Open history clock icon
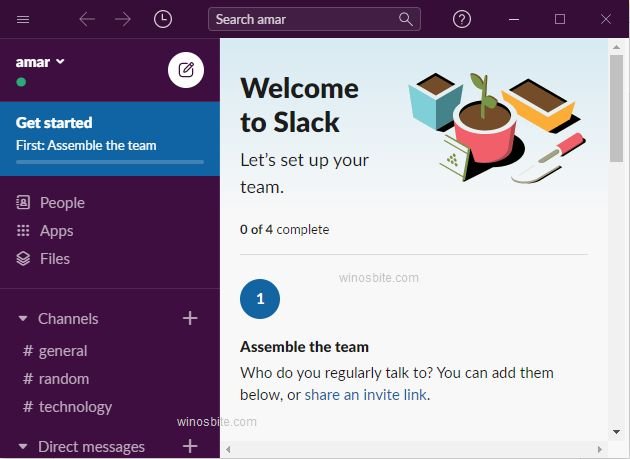This screenshot has width=630, height=459. pyautogui.click(x=162, y=19)
